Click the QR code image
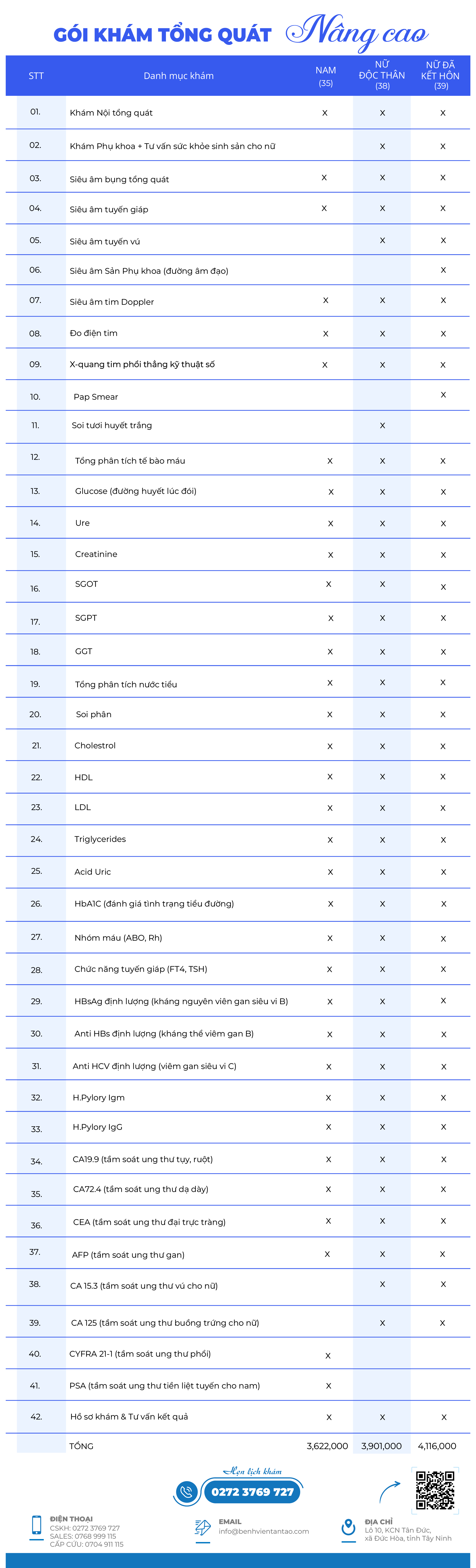This screenshot has width=476, height=1568. click(435, 1490)
